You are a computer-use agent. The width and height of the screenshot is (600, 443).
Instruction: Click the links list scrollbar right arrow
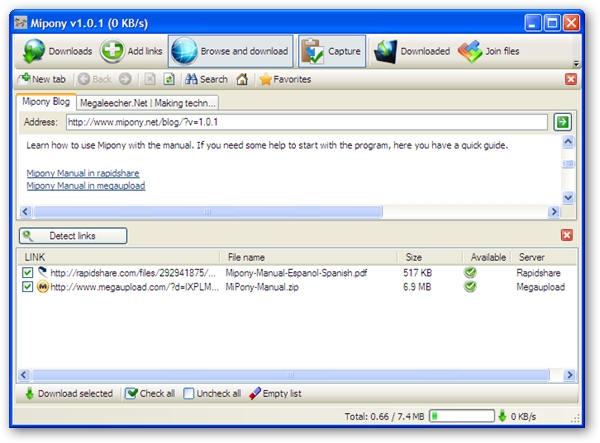point(569,375)
